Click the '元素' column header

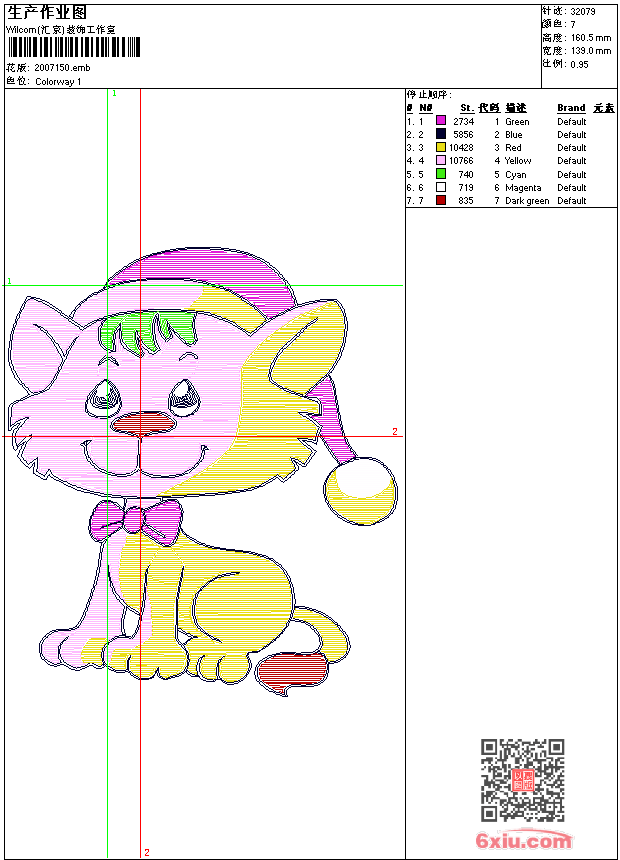click(x=604, y=108)
